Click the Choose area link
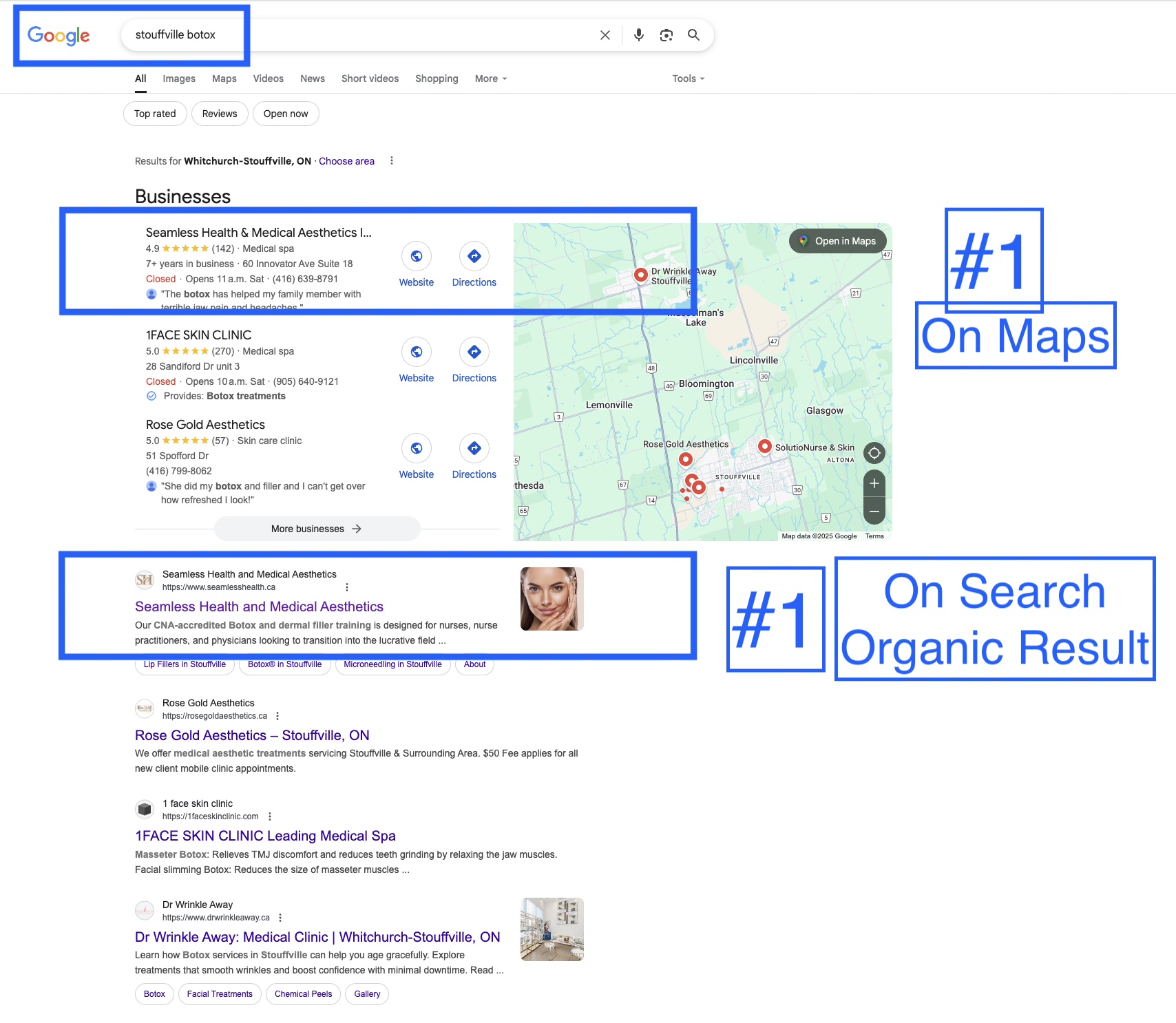The height and width of the screenshot is (1023, 1176). pos(346,161)
